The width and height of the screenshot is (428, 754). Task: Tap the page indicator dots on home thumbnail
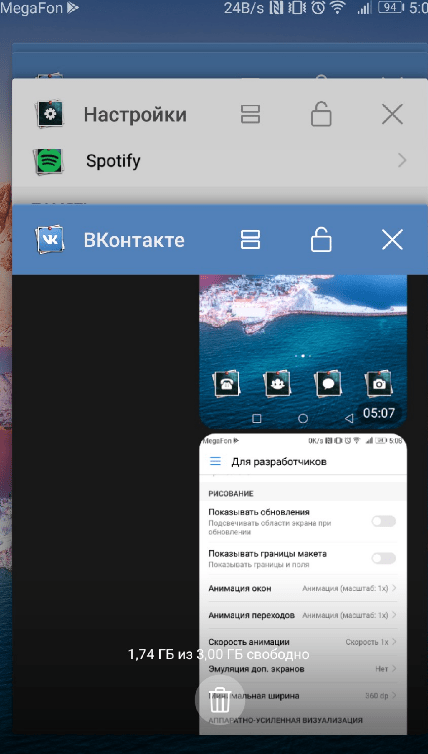[x=302, y=356]
